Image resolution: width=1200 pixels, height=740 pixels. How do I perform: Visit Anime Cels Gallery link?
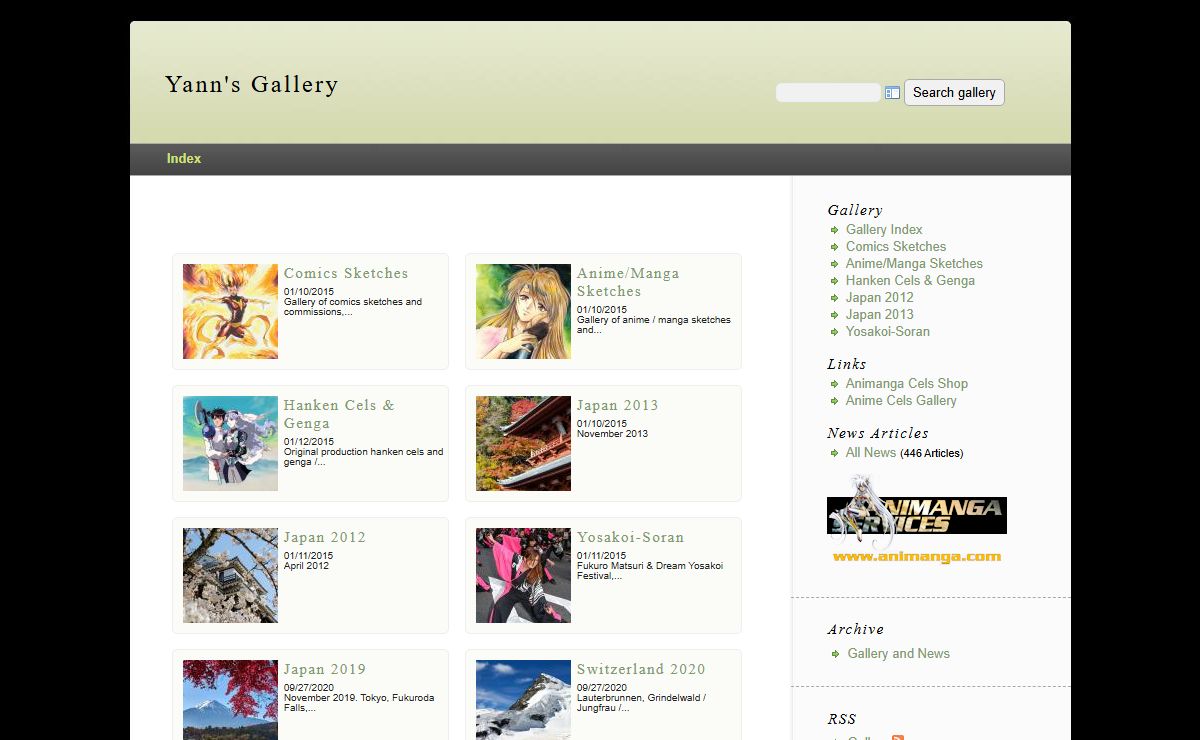coord(901,400)
